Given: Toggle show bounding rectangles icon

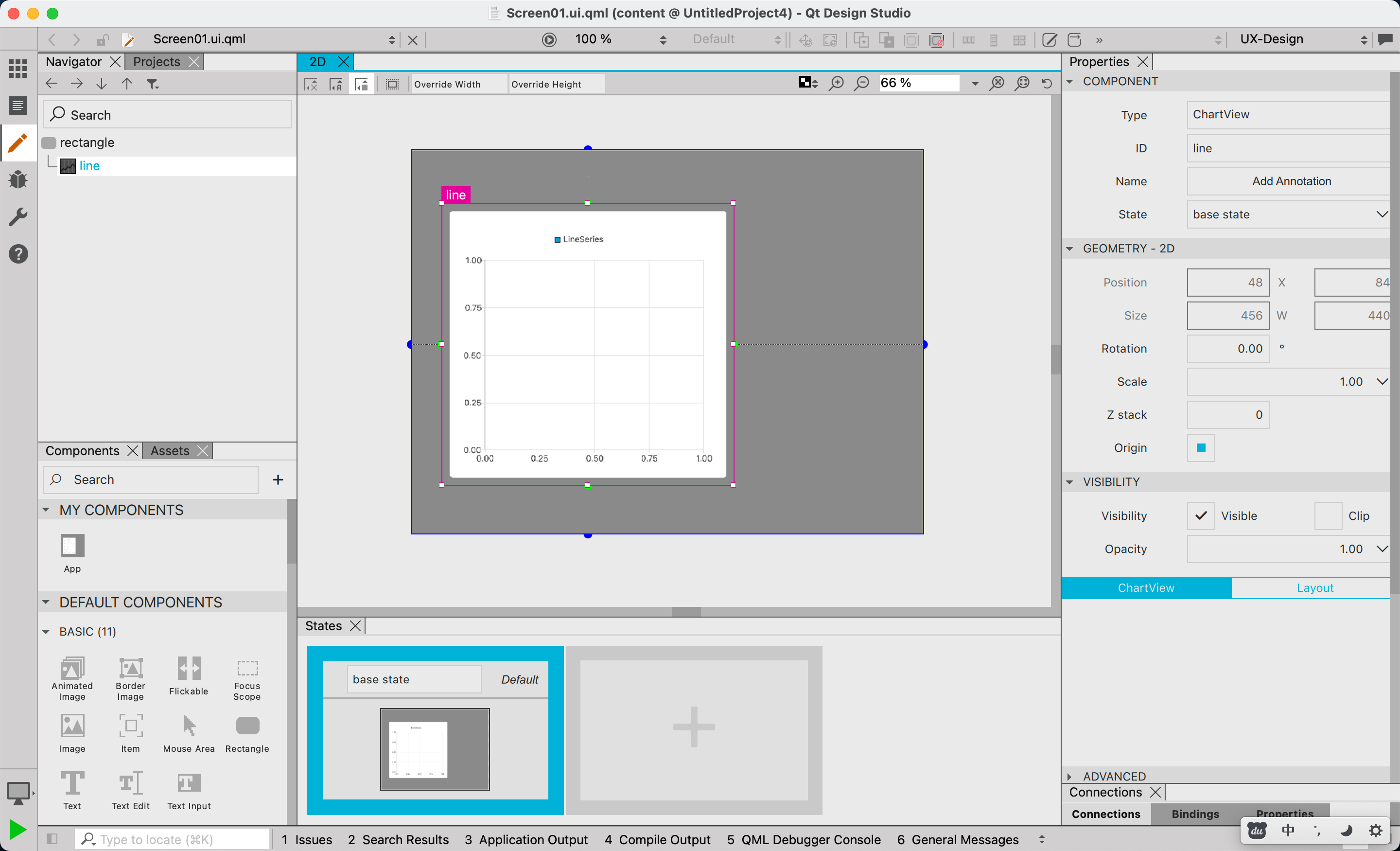Looking at the screenshot, I should 392,84.
